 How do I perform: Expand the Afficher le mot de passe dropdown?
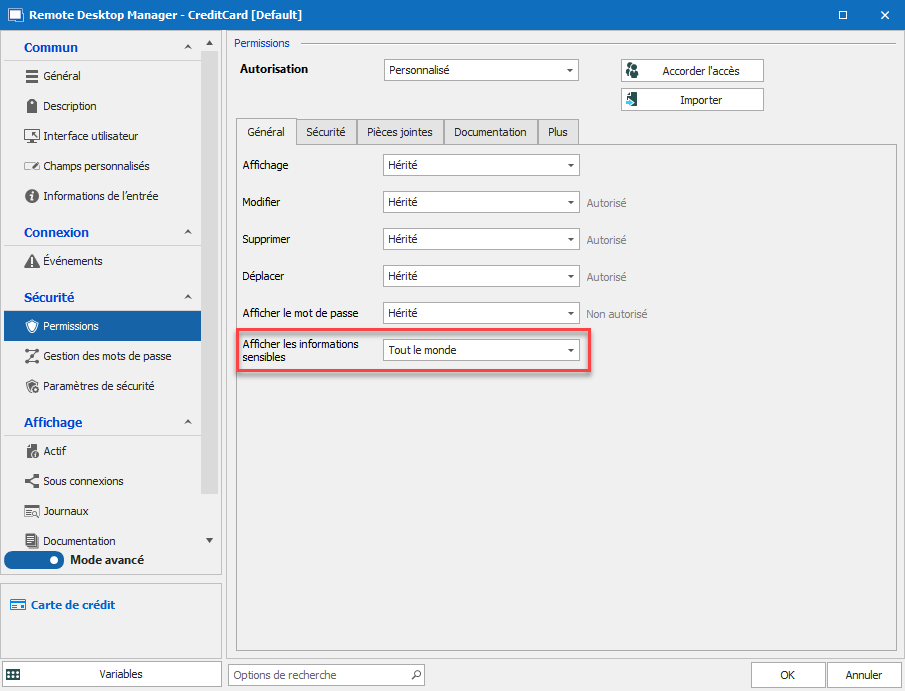pyautogui.click(x=481, y=313)
